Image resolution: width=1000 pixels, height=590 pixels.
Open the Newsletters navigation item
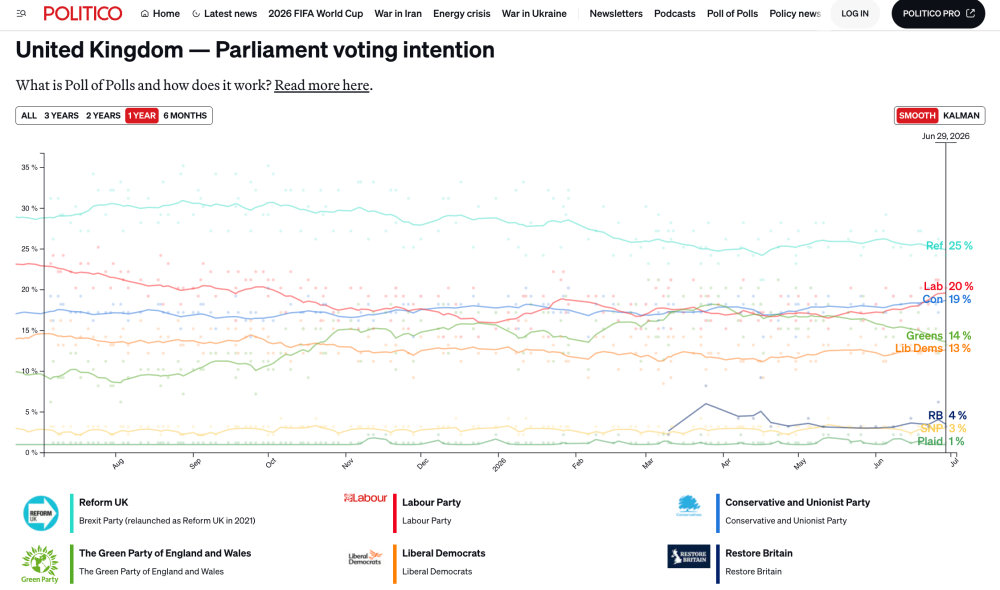click(616, 13)
